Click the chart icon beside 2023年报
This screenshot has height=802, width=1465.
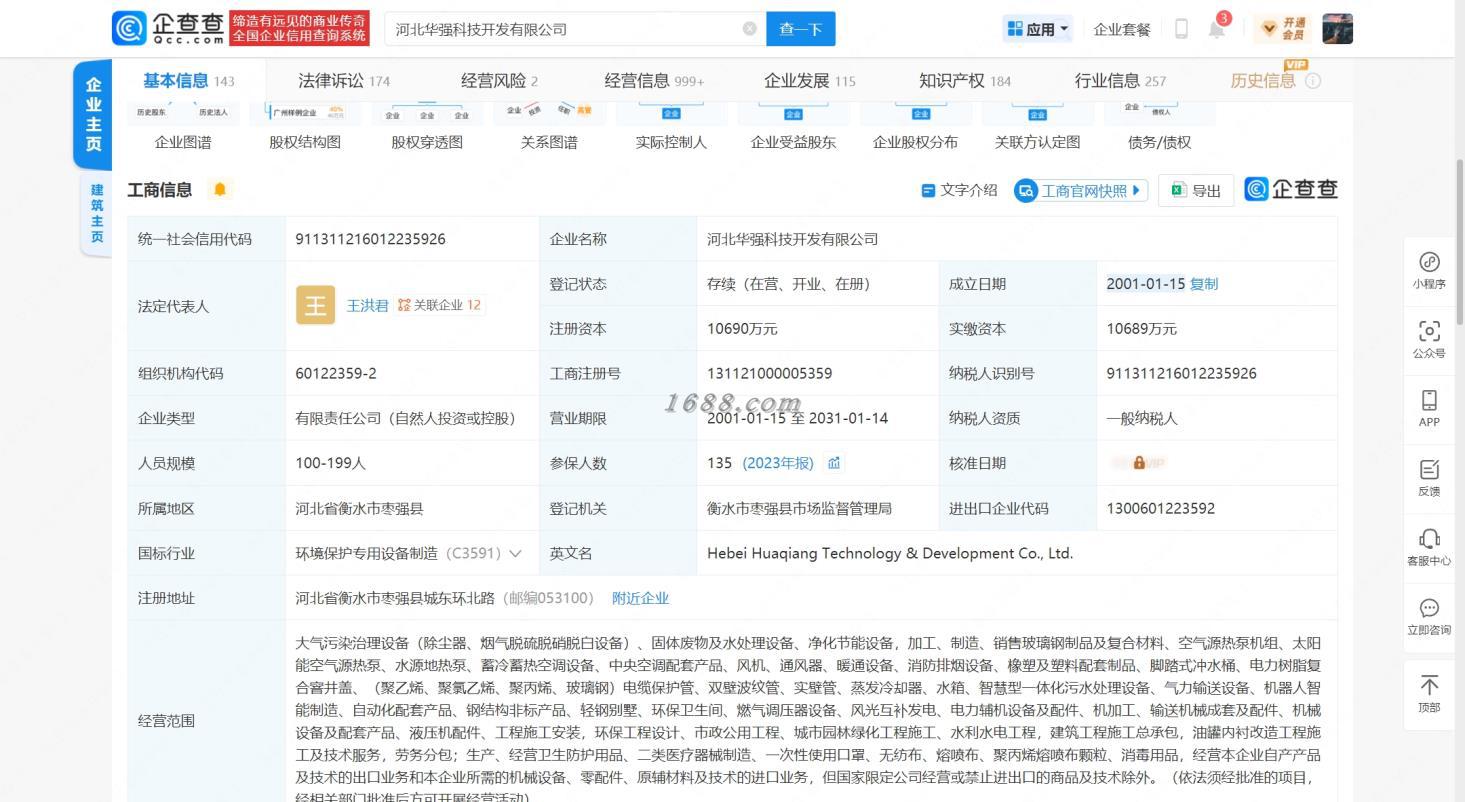(834, 463)
